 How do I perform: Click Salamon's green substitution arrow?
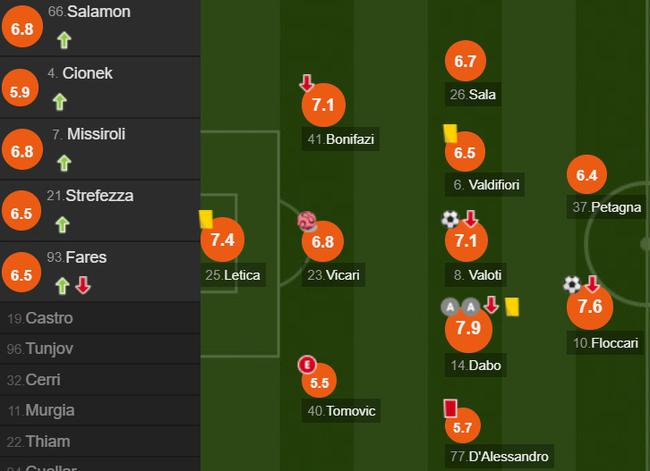(64, 40)
